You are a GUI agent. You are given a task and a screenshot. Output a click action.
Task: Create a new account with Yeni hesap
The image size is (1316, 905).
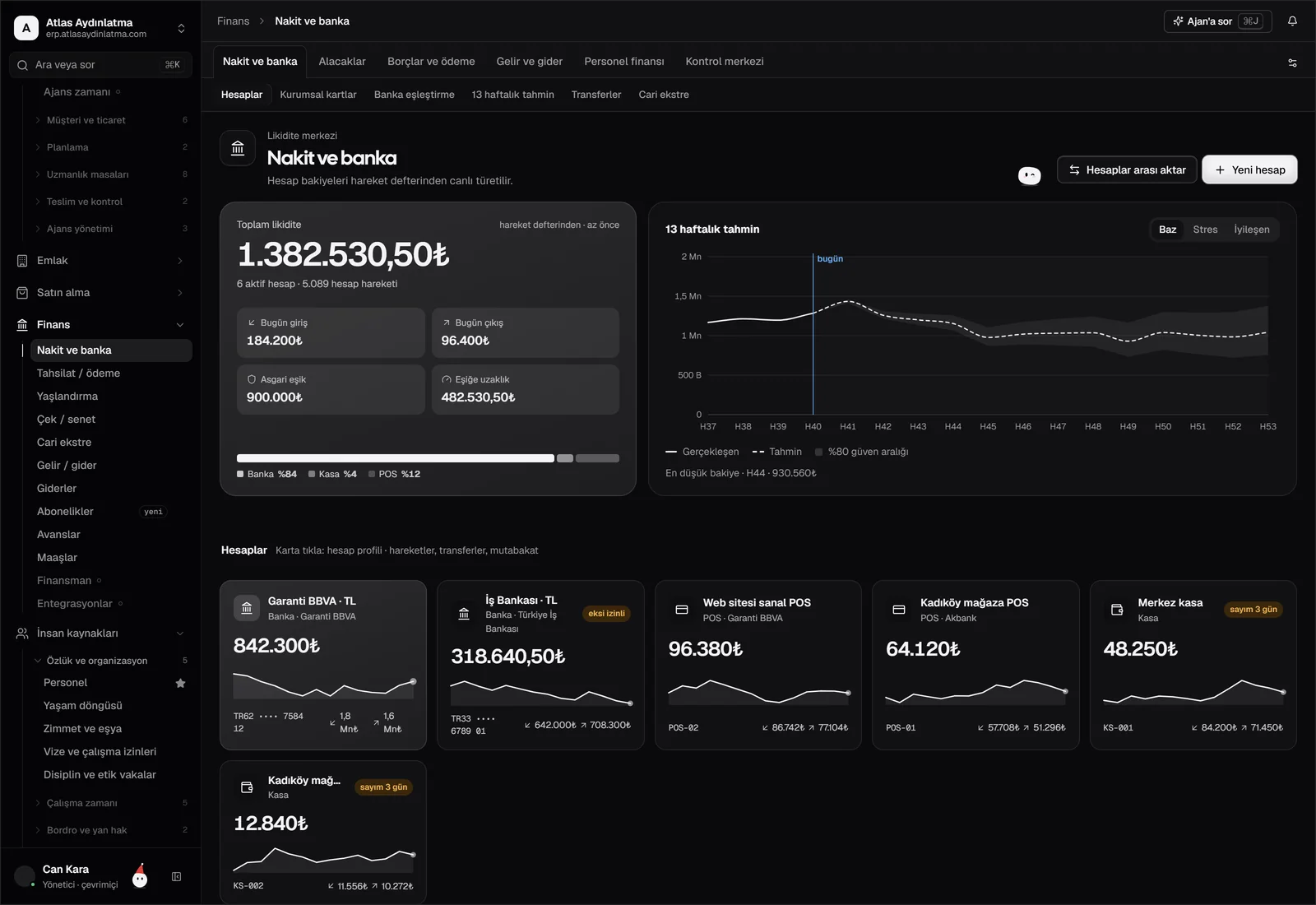pyautogui.click(x=1249, y=169)
